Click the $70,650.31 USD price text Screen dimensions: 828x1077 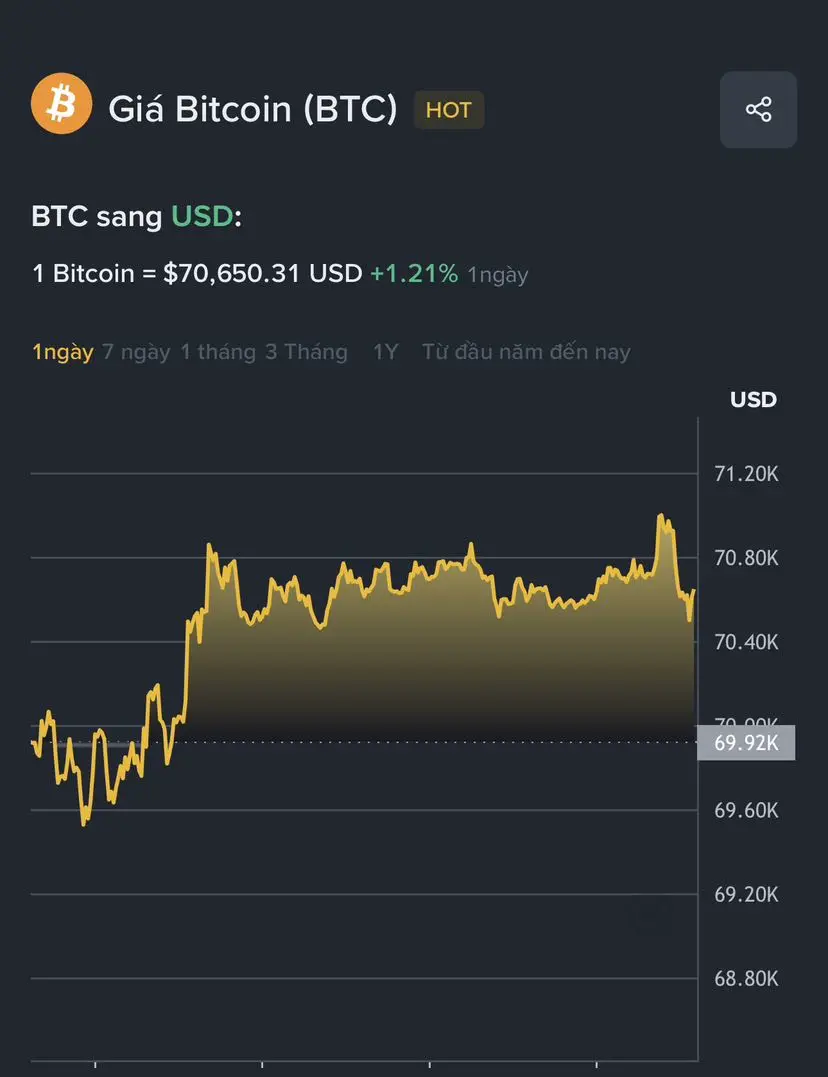tap(262, 274)
